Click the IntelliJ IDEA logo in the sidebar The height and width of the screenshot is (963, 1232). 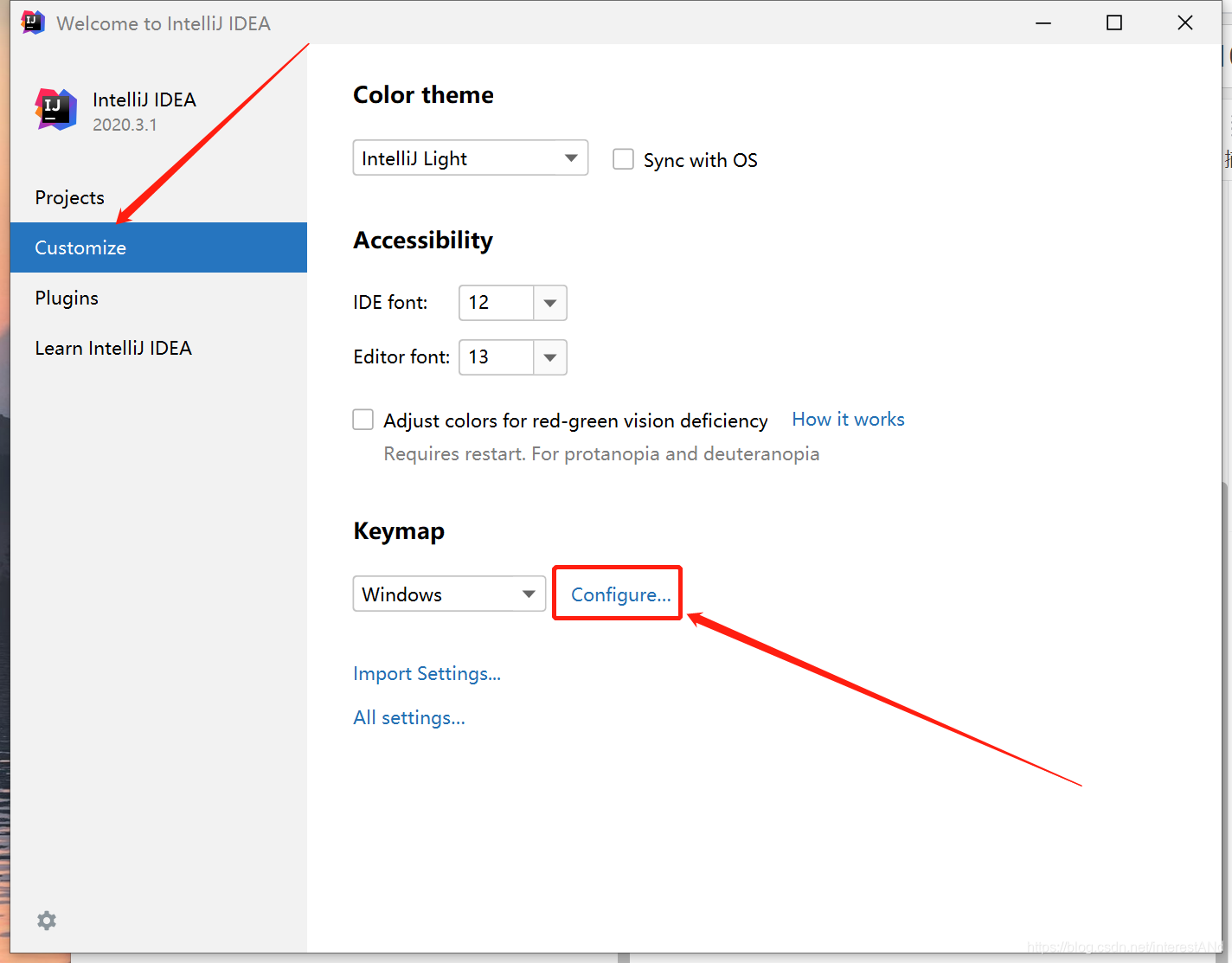click(x=56, y=110)
